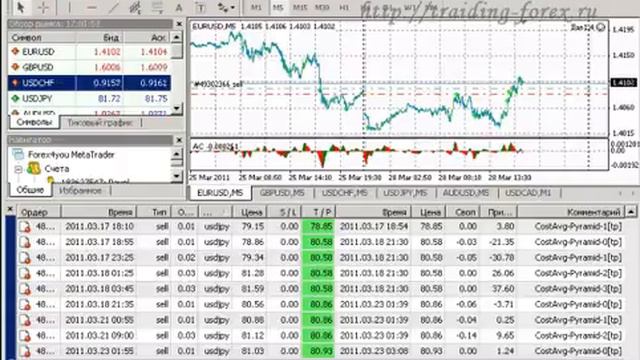The height and width of the screenshot is (360, 640).
Task: Click the GBPUSD symbol icon in Market Watch
Action: [x=16, y=67]
